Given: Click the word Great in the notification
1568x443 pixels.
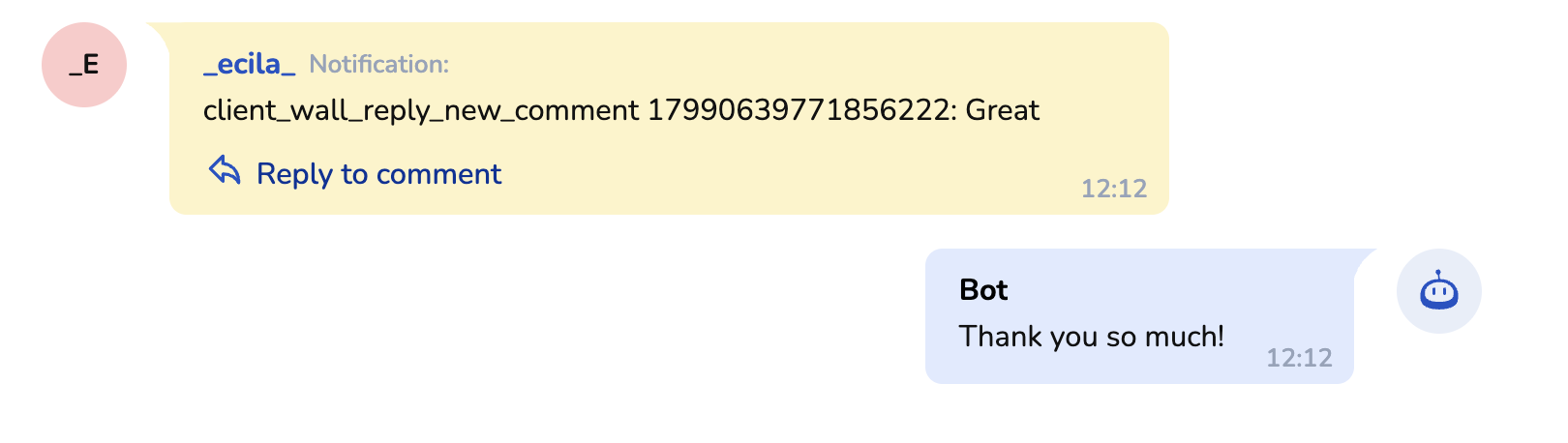Looking at the screenshot, I should [1003, 110].
